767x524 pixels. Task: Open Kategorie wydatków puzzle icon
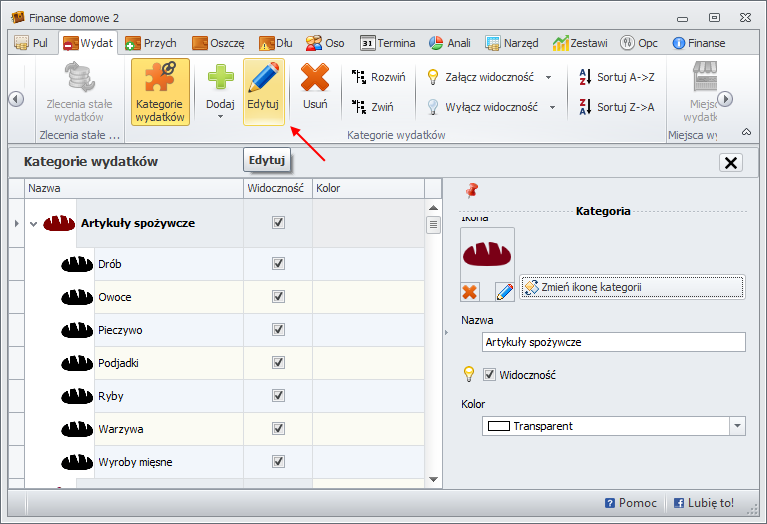[160, 80]
